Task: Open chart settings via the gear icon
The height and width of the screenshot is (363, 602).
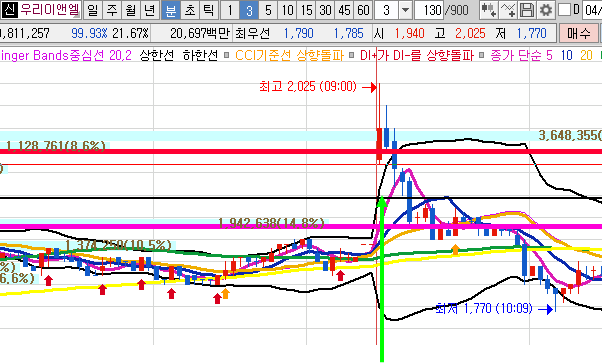Action: pos(545,10)
